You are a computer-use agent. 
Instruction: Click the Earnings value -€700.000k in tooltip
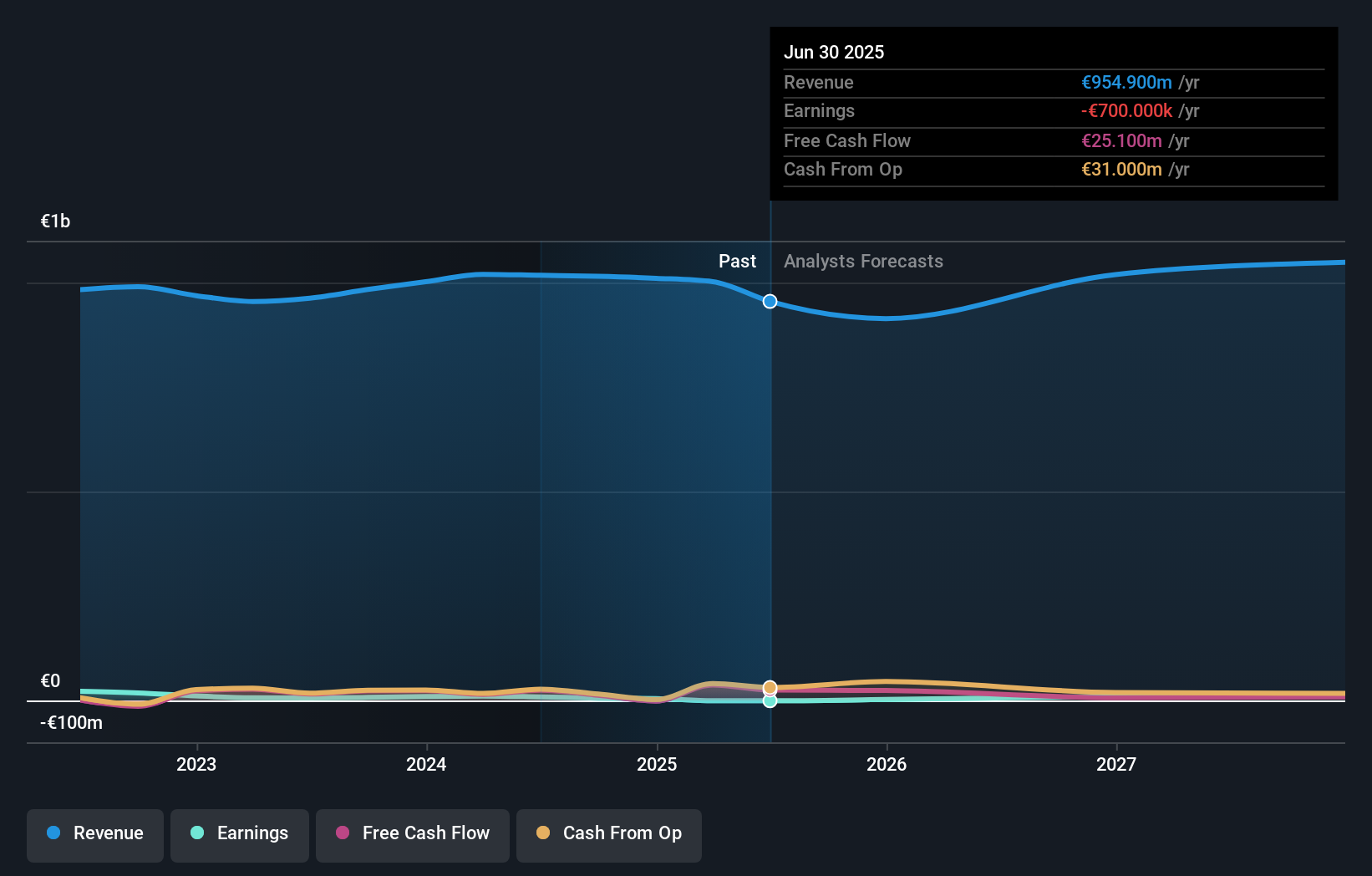1127,110
